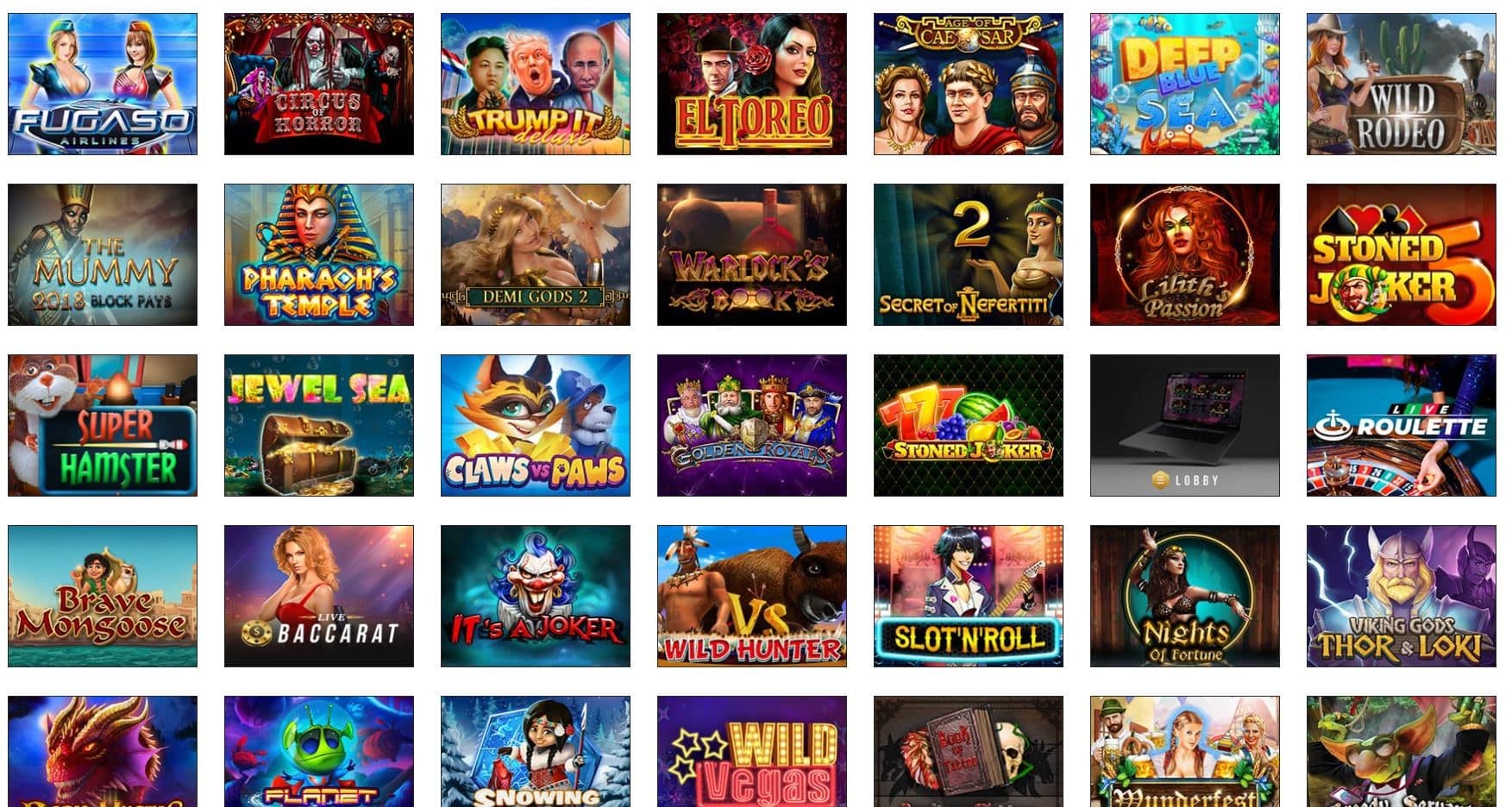Screen dimensions: 1512x807
Task: Open the Live Baccarat table
Action: pyautogui.click(x=319, y=596)
